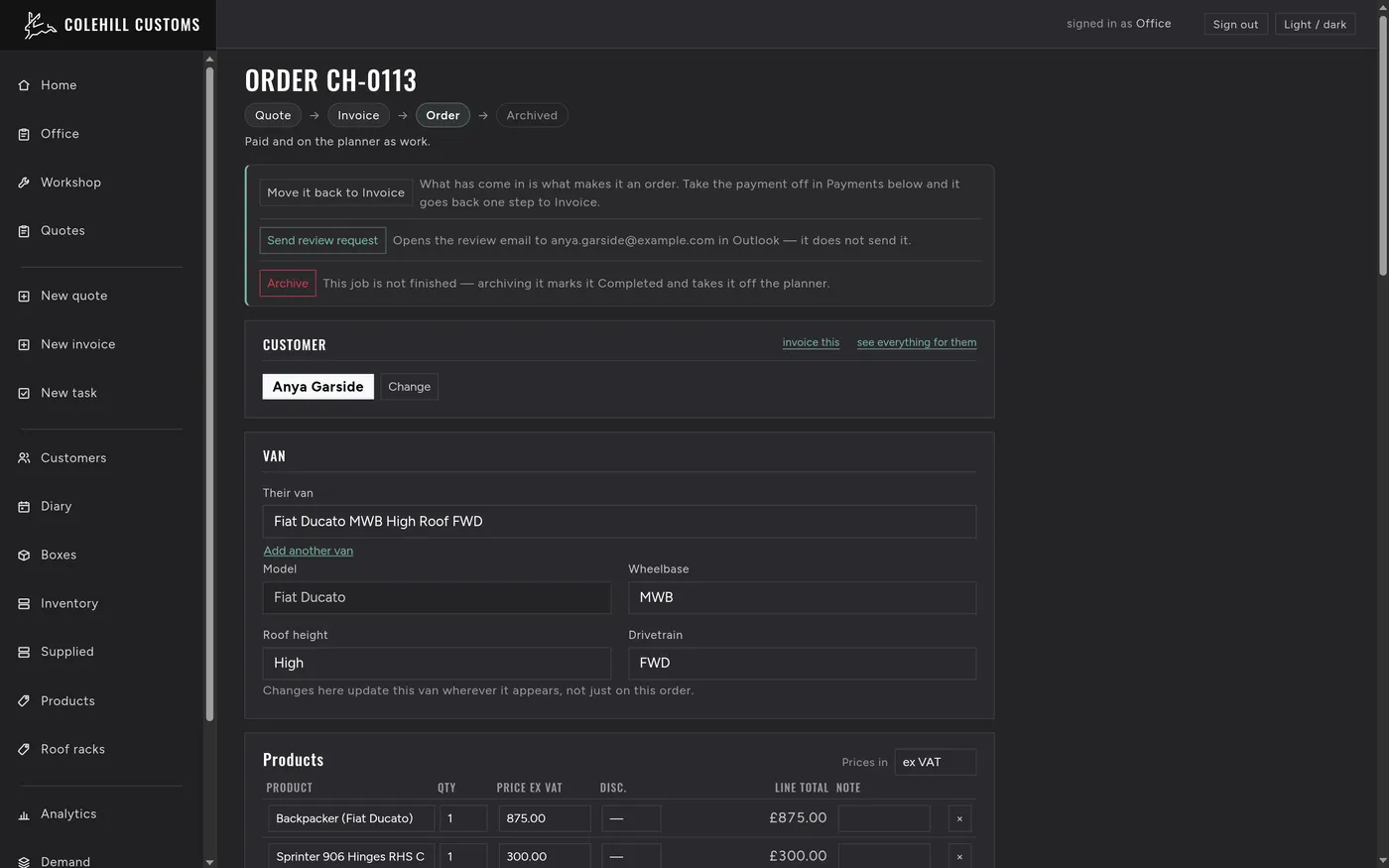Viewport: 1389px width, 868px height.
Task: Click the sidebar scrollbar thumb
Action: (209, 393)
